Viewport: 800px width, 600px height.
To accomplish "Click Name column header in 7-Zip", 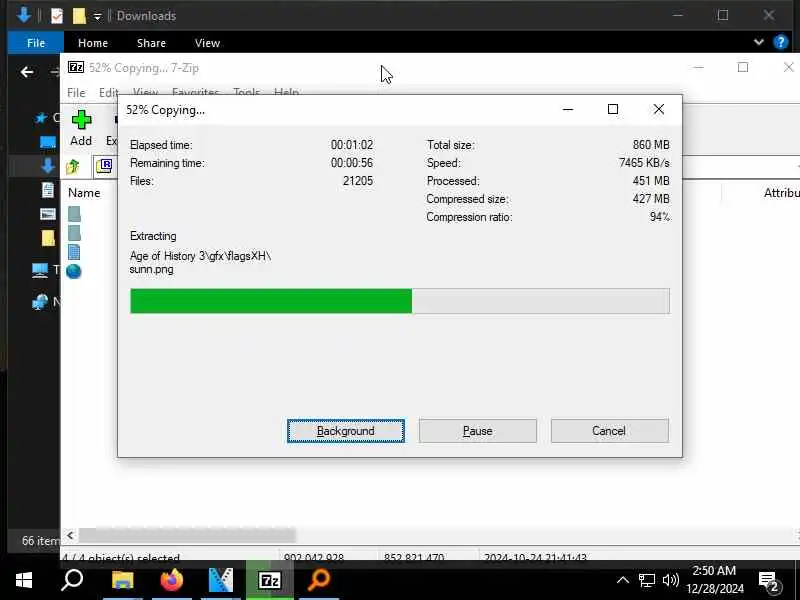I will [x=84, y=193].
